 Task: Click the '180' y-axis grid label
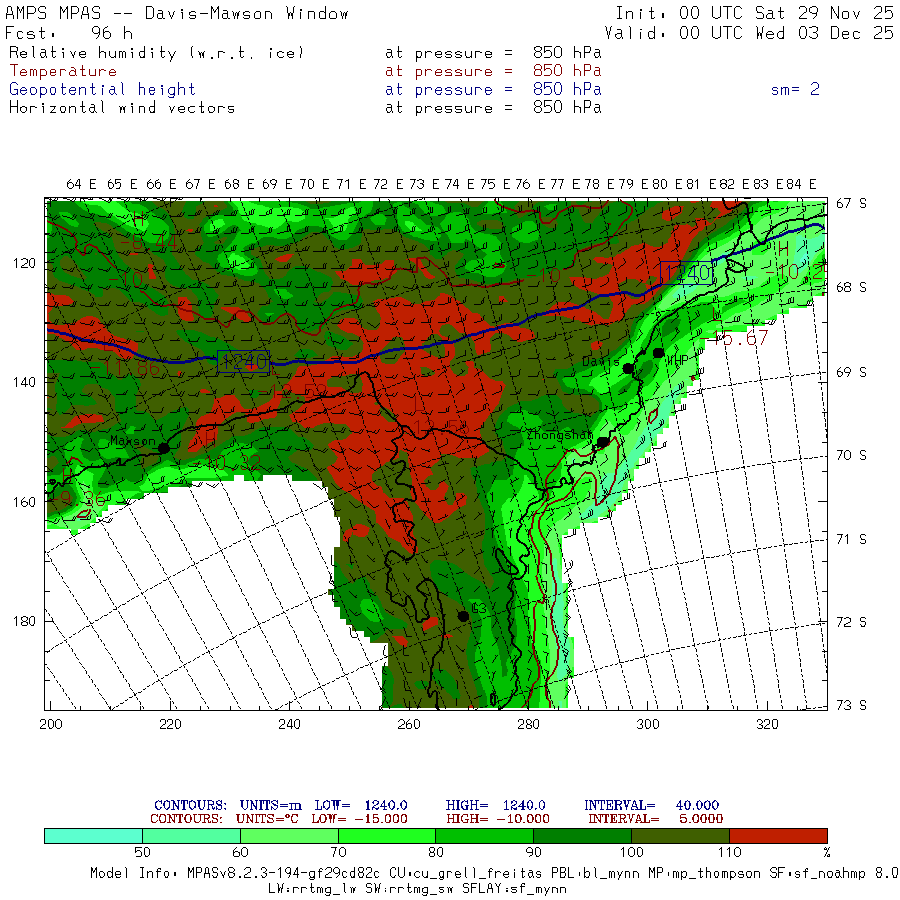[24, 622]
